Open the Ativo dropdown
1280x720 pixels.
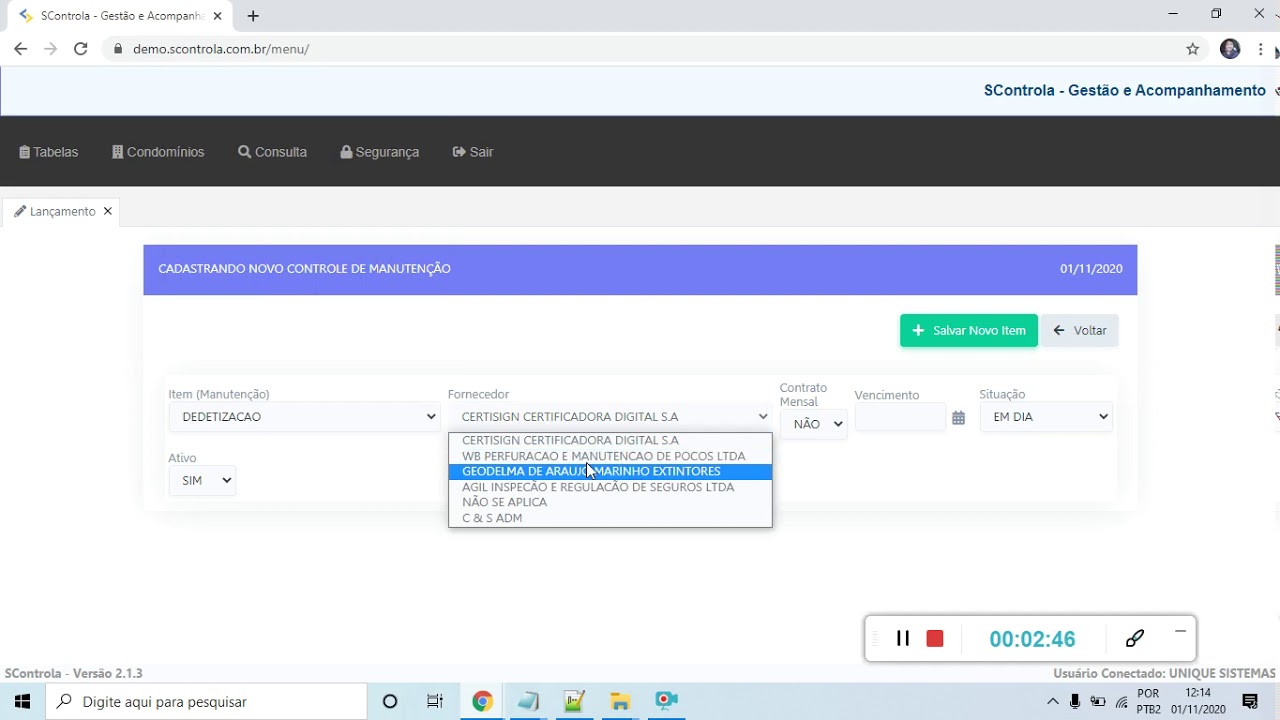tap(202, 481)
